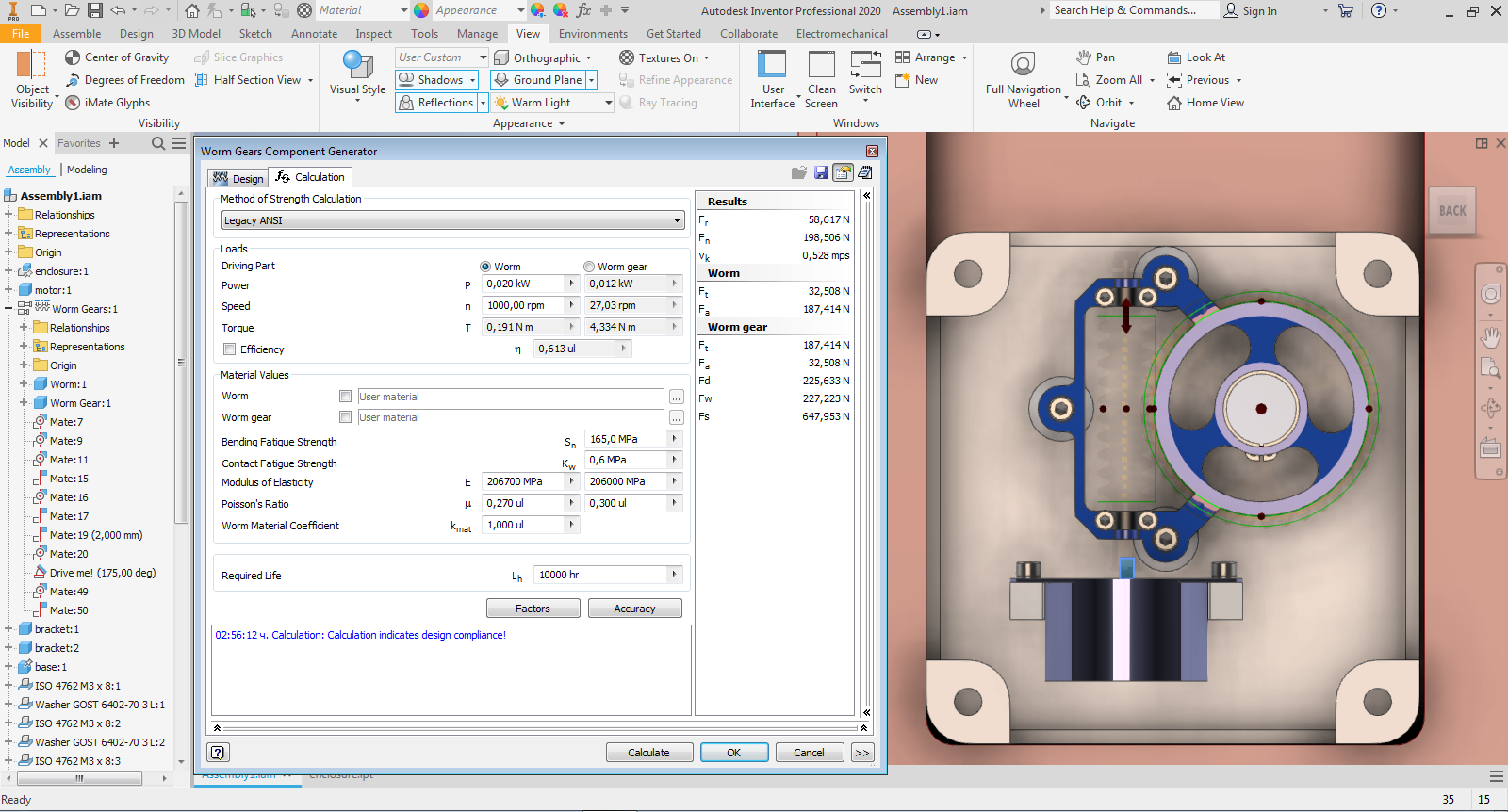Switch to Calculation tab

(310, 177)
